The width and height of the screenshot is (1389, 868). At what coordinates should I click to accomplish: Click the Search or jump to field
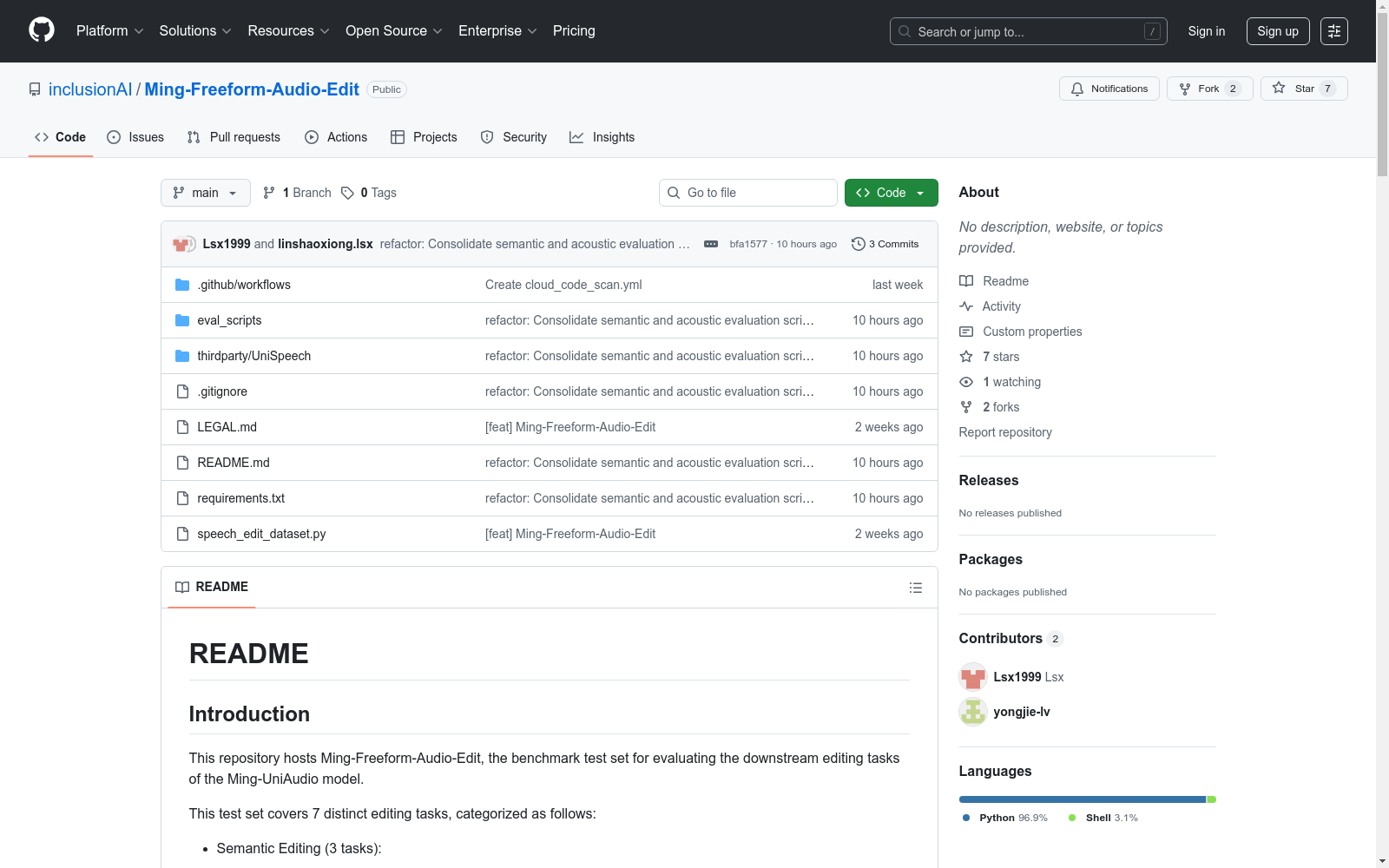[1029, 31]
